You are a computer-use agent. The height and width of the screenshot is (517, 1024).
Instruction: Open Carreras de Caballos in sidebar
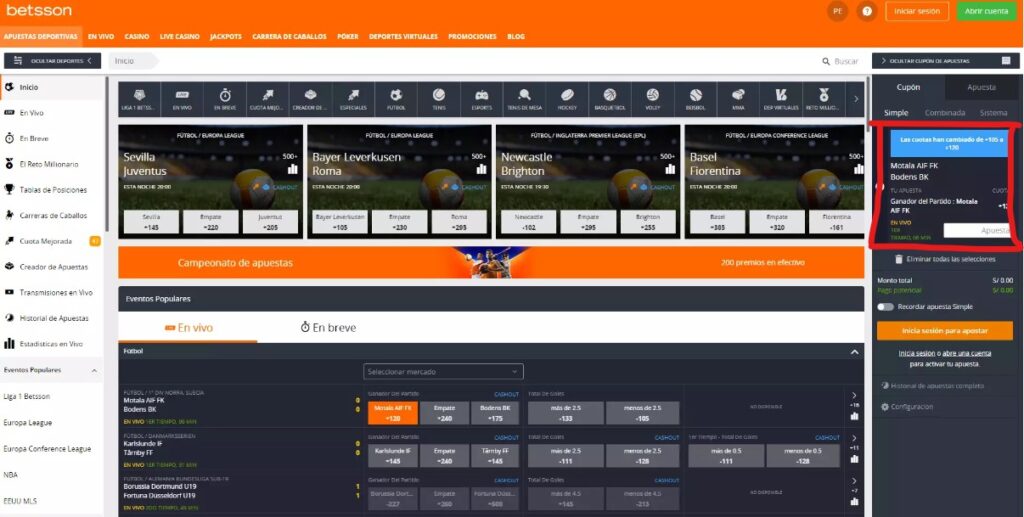click(x=52, y=215)
